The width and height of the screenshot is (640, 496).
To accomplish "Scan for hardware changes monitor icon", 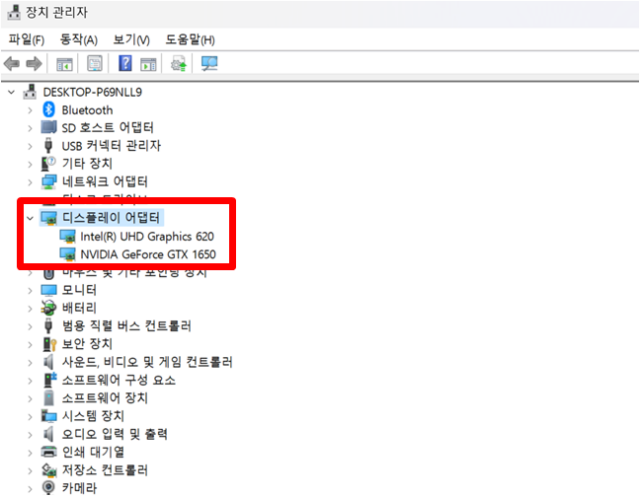I will point(209,64).
